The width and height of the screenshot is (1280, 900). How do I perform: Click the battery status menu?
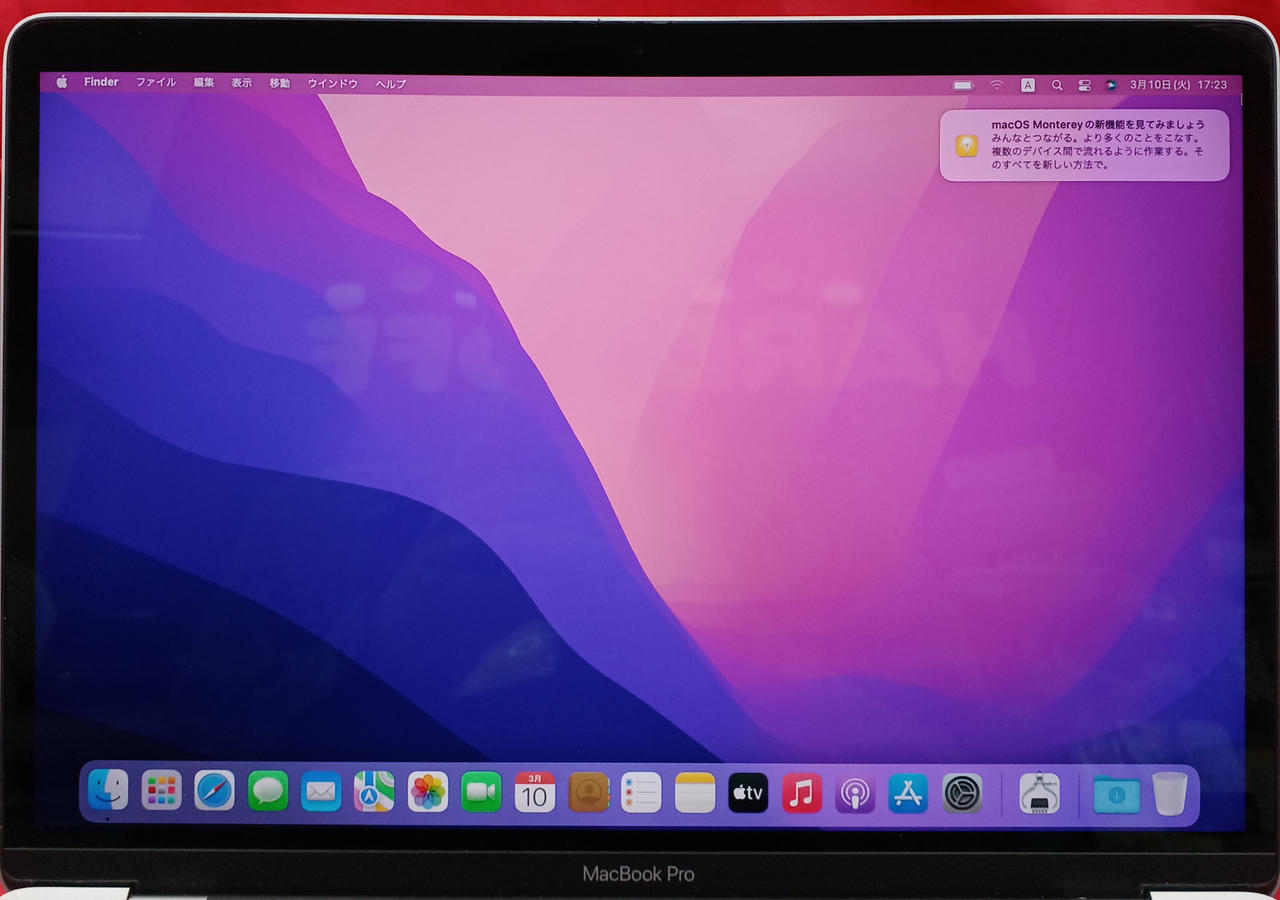[963, 85]
